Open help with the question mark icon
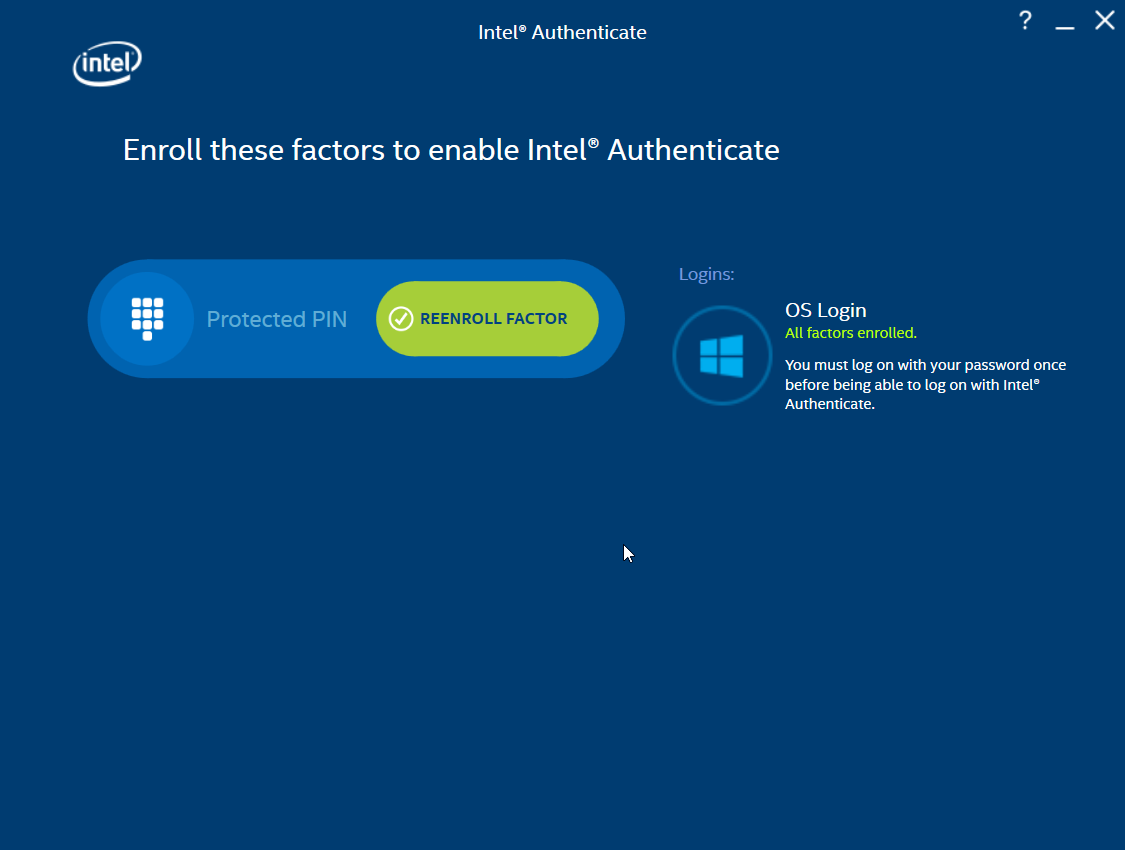Image resolution: width=1125 pixels, height=850 pixels. pyautogui.click(x=1025, y=20)
